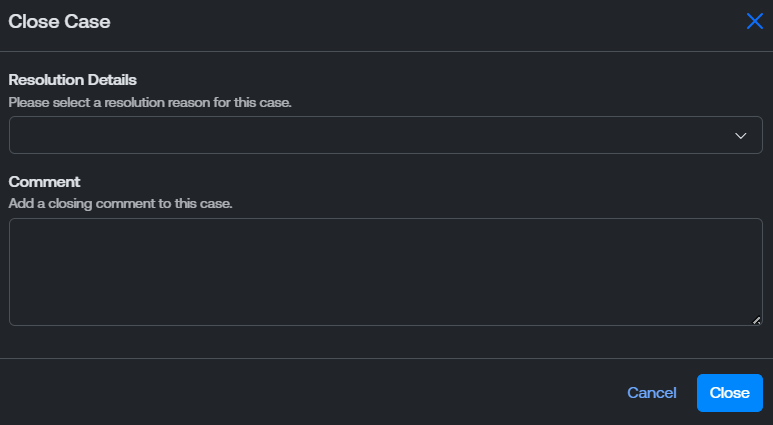Viewport: 773px width, 425px height.
Task: Click 'Add a closing comment' helper text
Action: 120,203
